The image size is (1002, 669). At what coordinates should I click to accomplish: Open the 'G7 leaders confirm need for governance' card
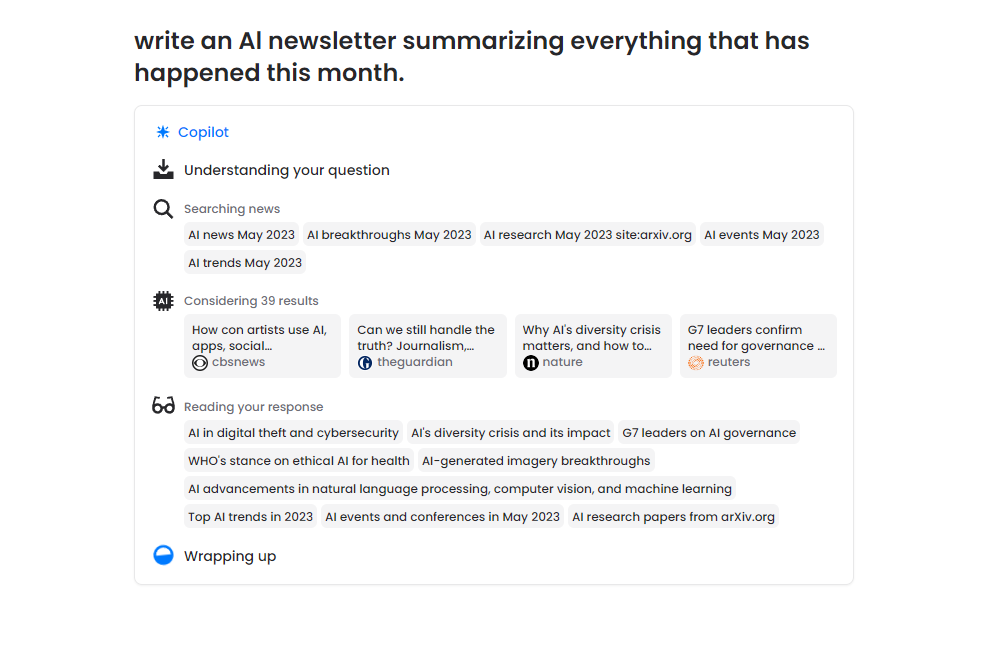(x=757, y=345)
